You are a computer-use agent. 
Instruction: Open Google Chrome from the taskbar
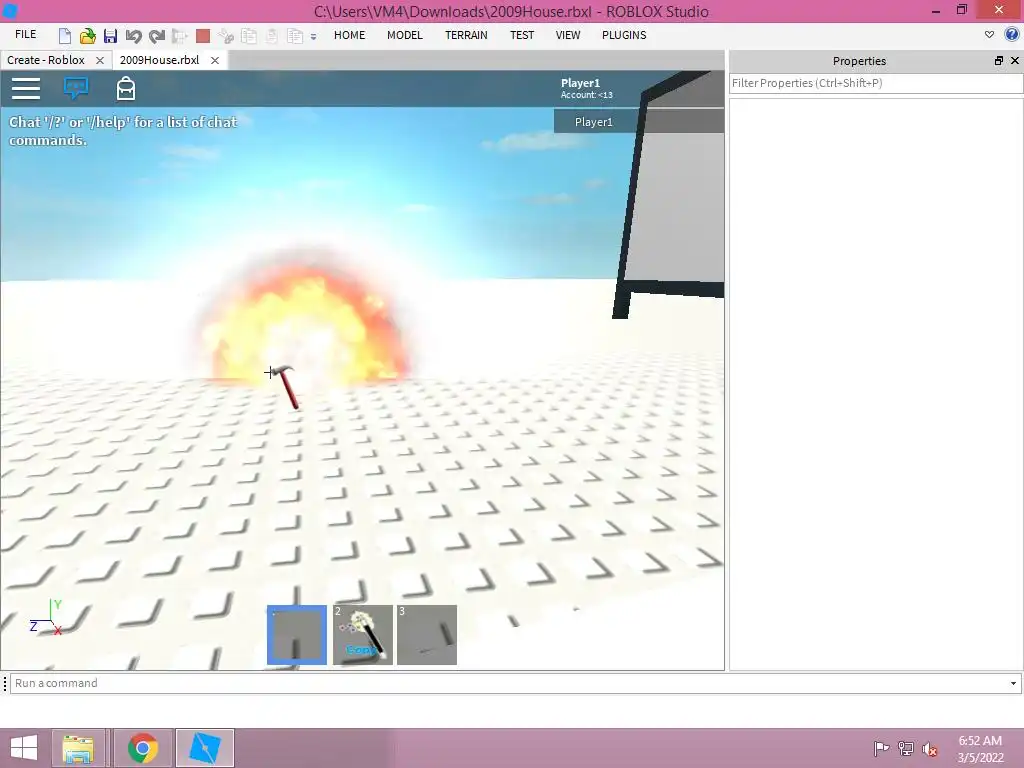pos(143,748)
